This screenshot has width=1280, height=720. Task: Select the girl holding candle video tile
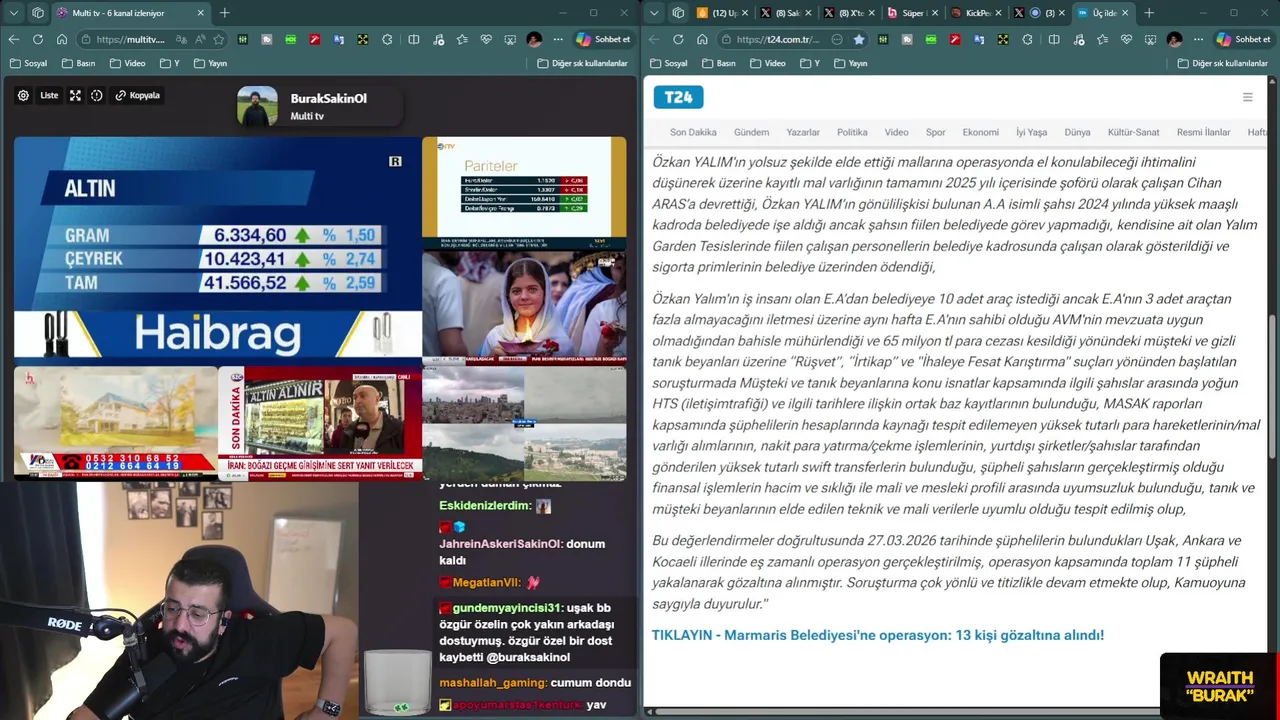tap(524, 308)
